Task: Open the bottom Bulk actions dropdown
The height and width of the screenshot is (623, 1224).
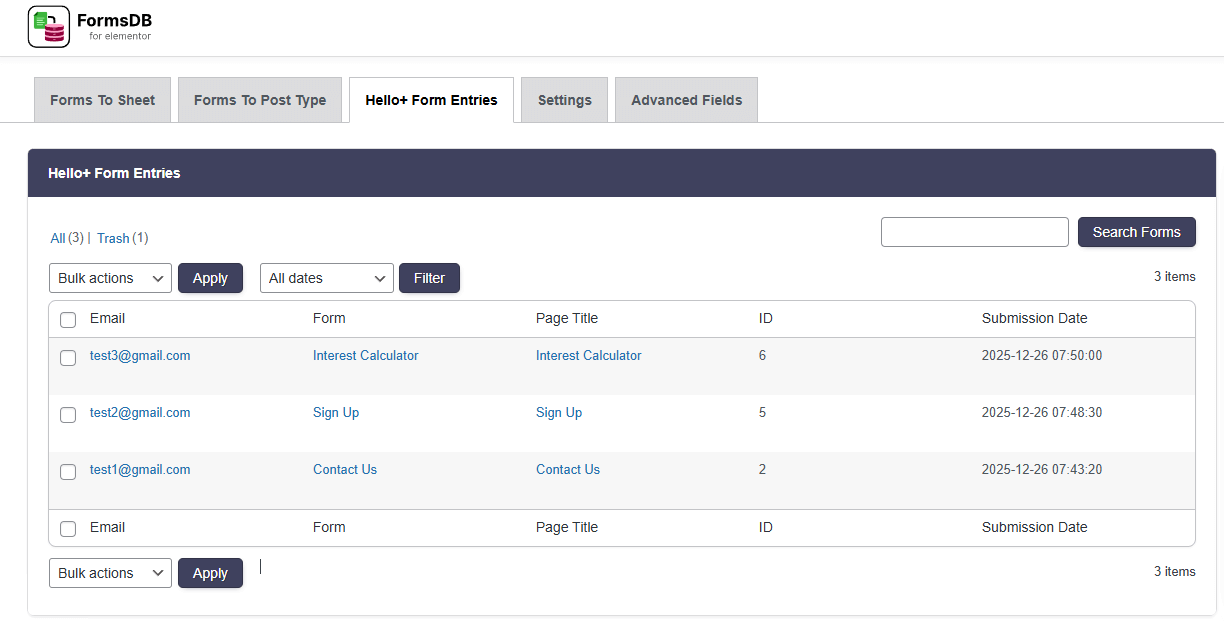Action: click(x=110, y=573)
